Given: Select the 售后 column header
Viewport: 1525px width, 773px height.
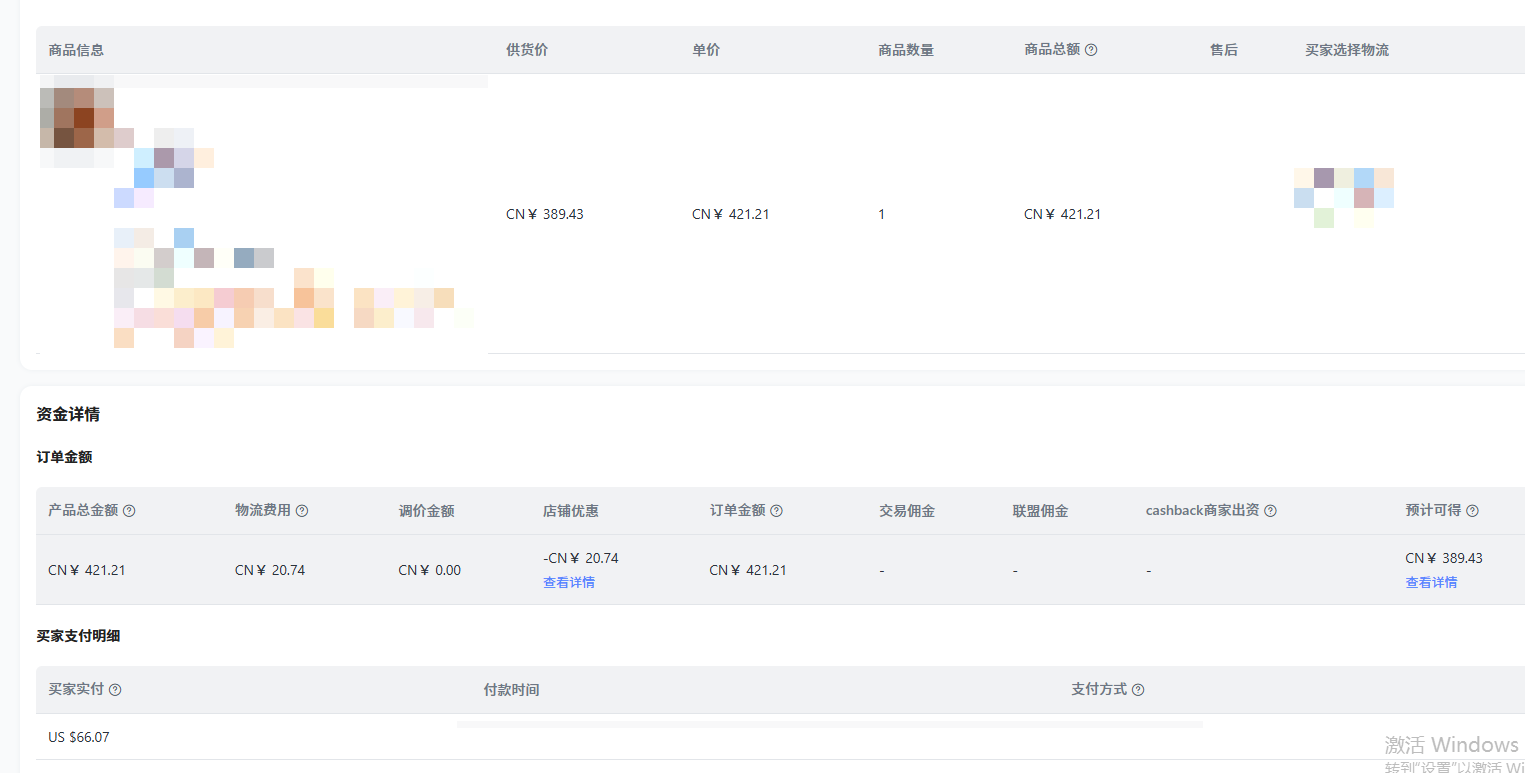Looking at the screenshot, I should [x=1223, y=50].
